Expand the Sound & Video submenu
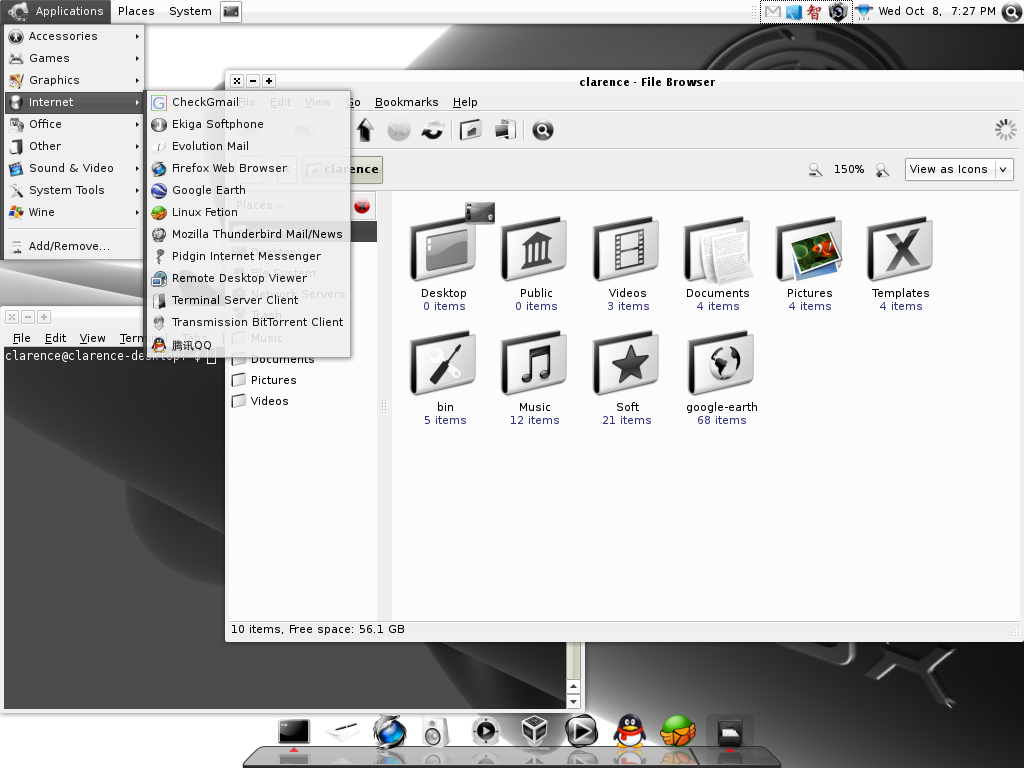 click(x=74, y=168)
